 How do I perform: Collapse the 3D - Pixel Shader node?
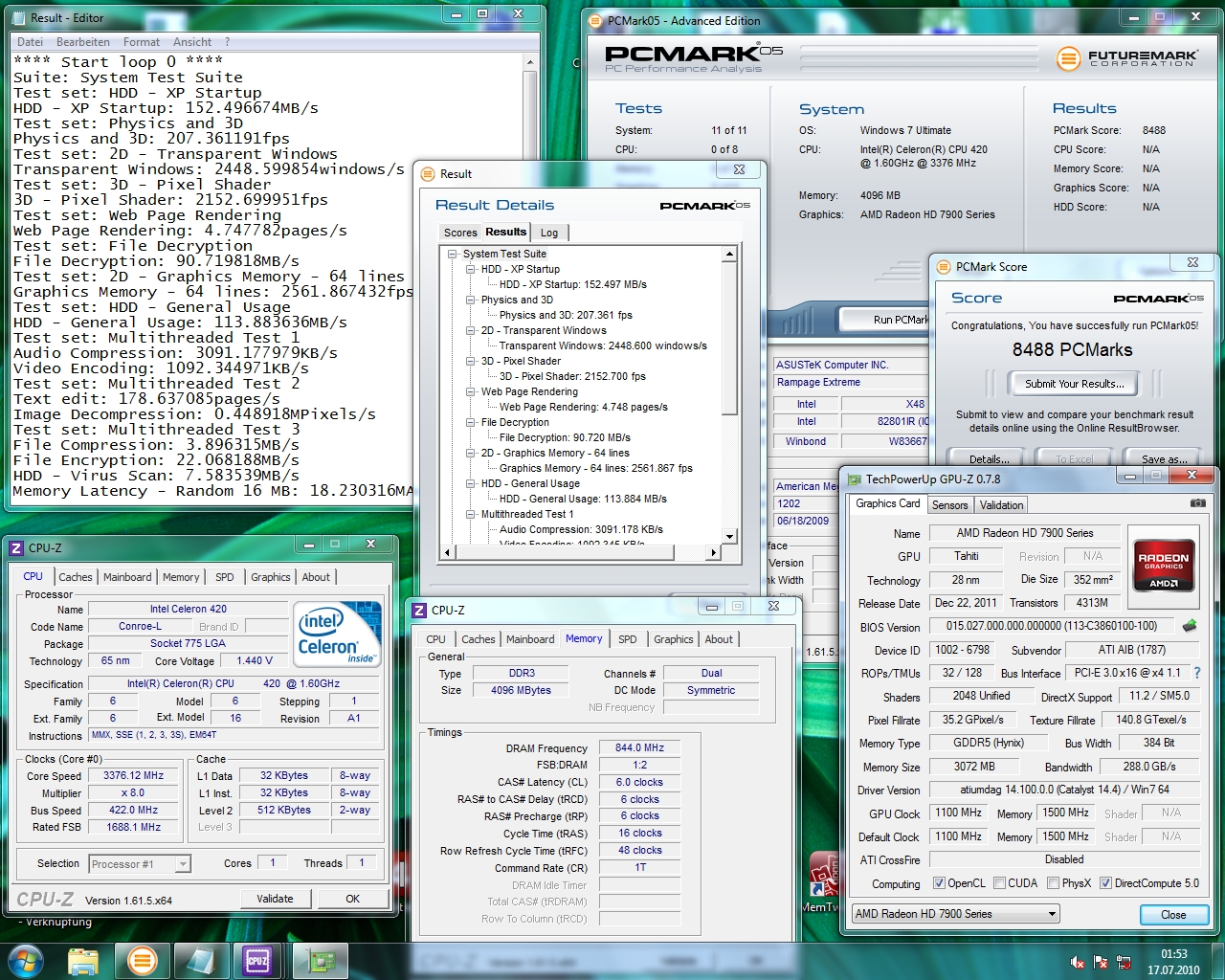pos(471,361)
